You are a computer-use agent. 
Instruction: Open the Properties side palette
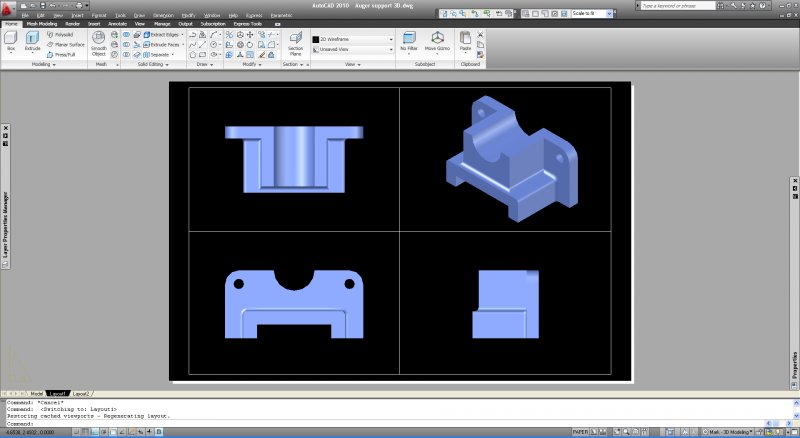point(794,283)
